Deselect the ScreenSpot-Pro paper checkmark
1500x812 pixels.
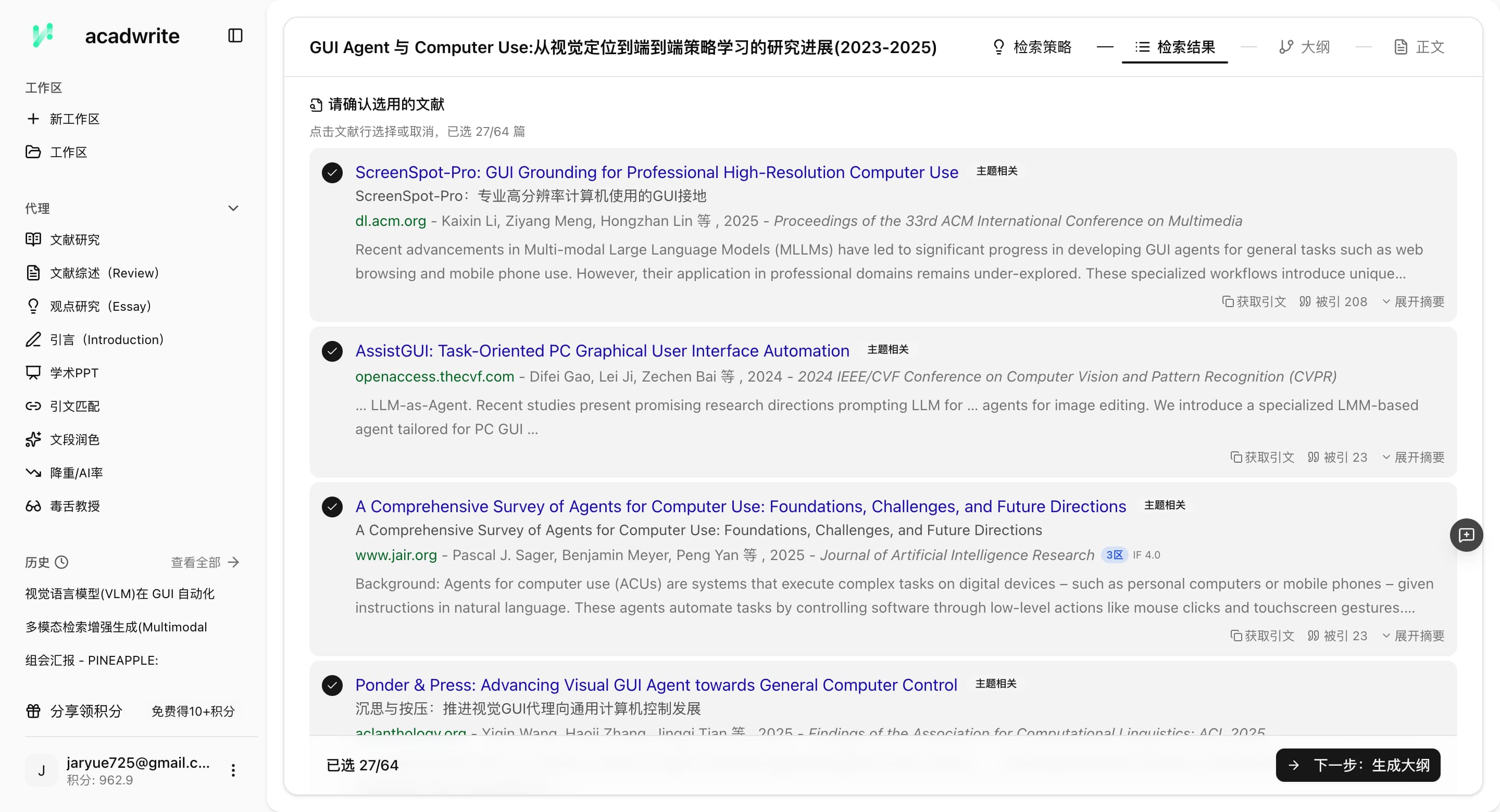(x=332, y=172)
